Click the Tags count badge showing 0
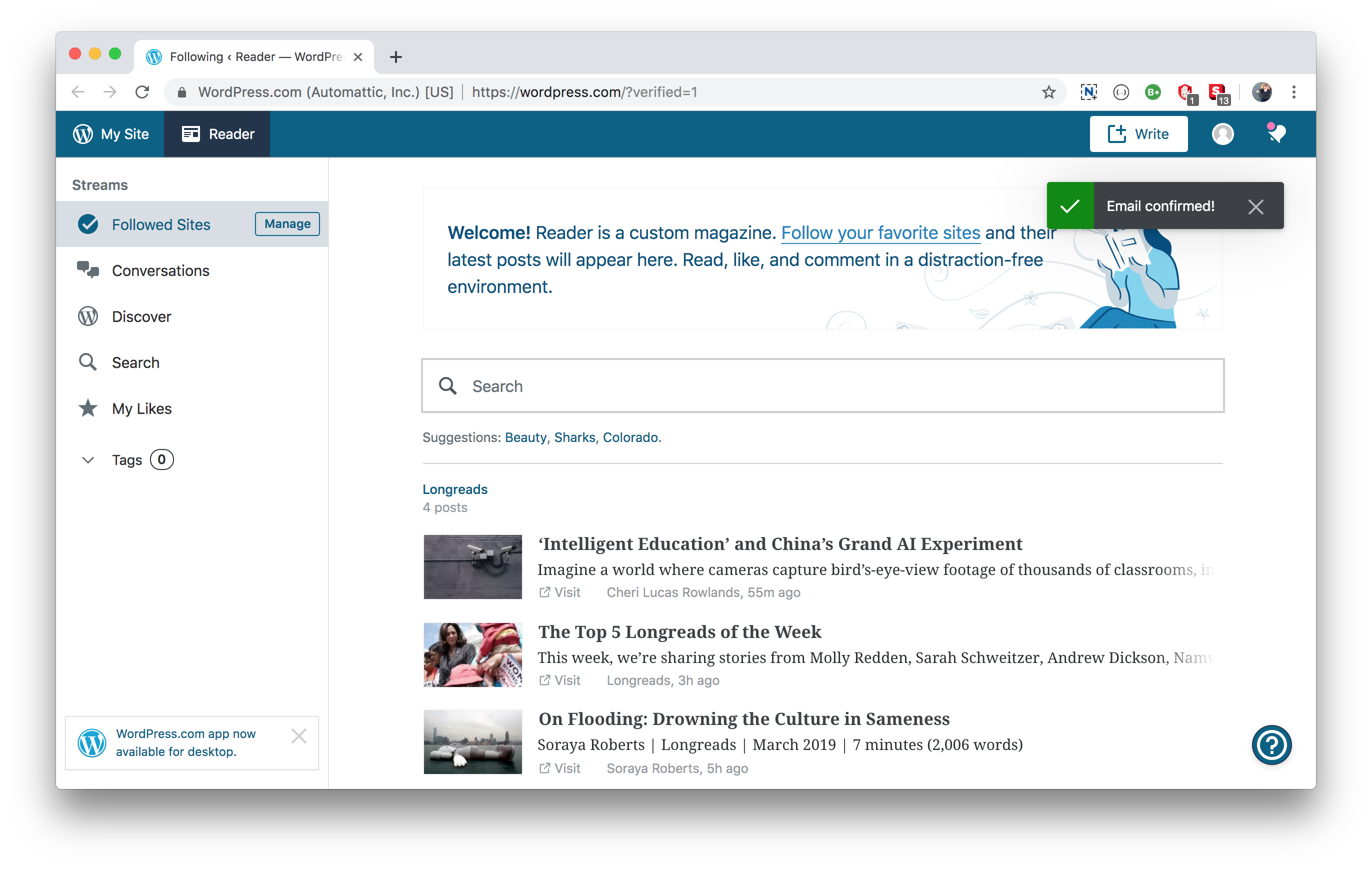1372x869 pixels. [162, 459]
